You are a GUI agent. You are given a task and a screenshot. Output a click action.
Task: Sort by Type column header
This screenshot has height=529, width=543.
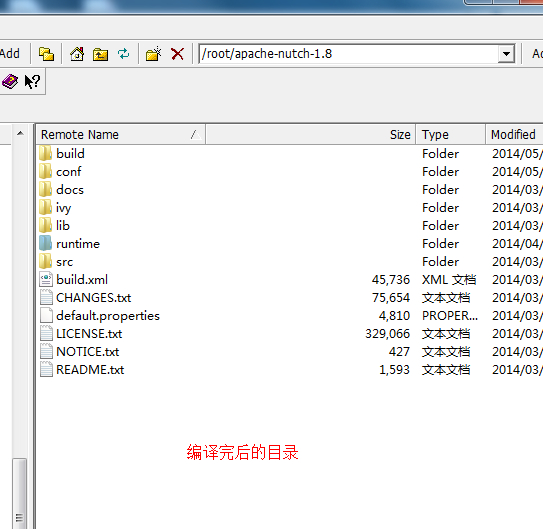tap(450, 134)
